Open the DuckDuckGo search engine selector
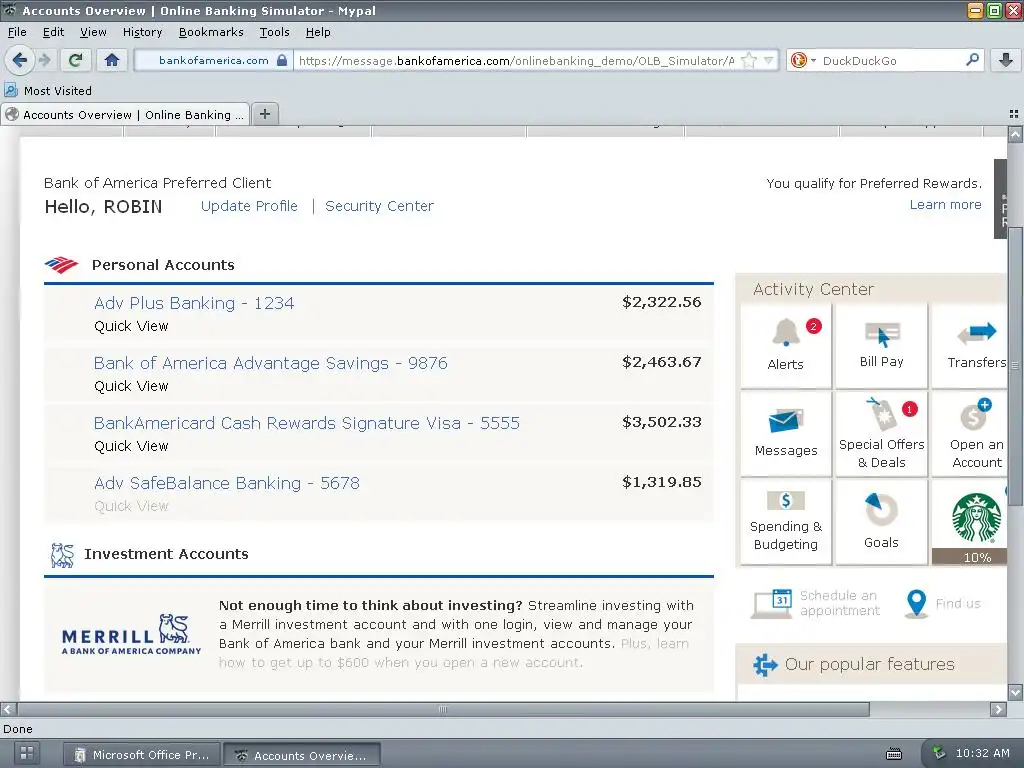The image size is (1024, 768). [803, 61]
